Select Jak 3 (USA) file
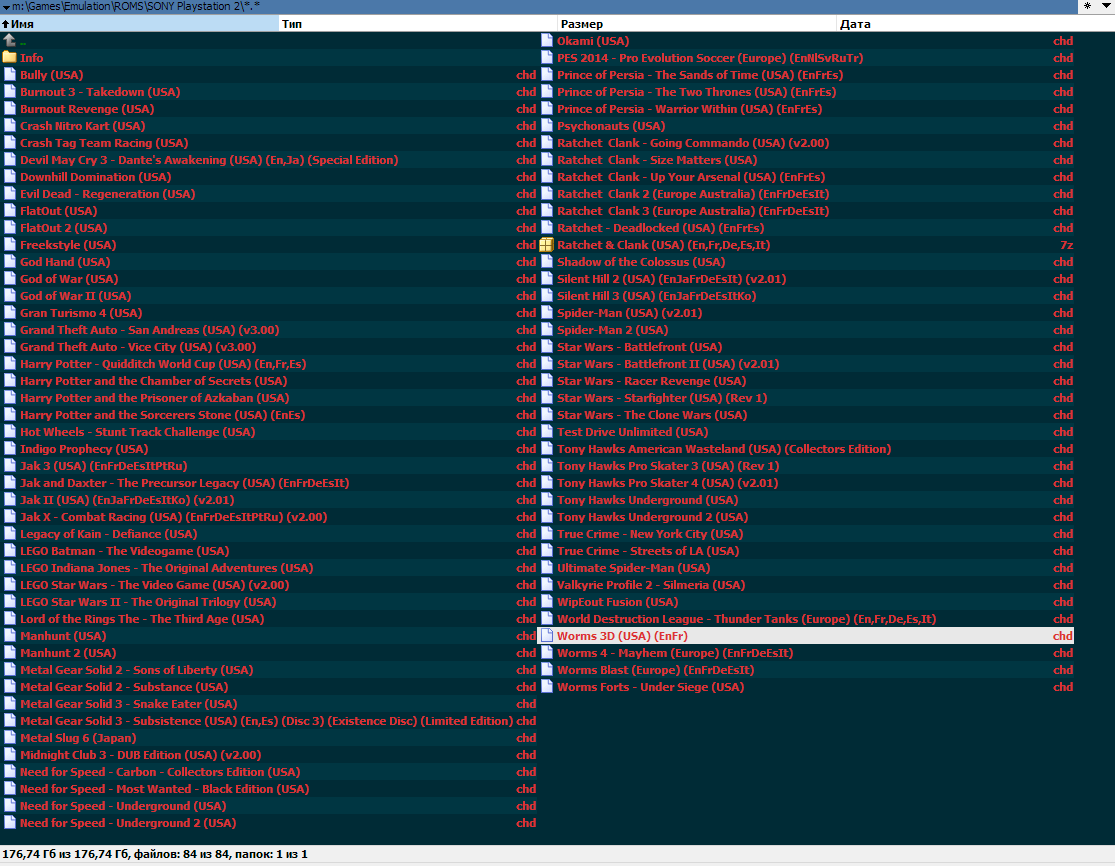Image resolution: width=1115 pixels, height=866 pixels. pos(104,466)
